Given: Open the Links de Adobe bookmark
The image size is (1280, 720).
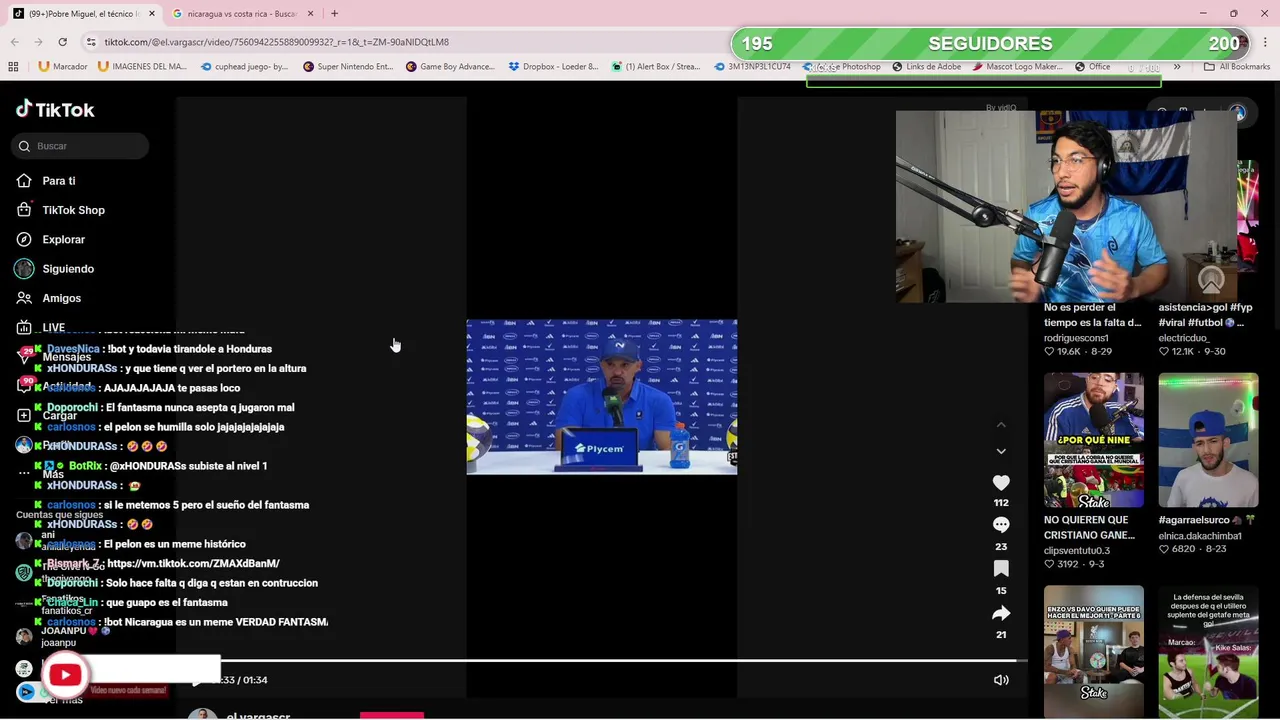Looking at the screenshot, I should pyautogui.click(x=926, y=67).
